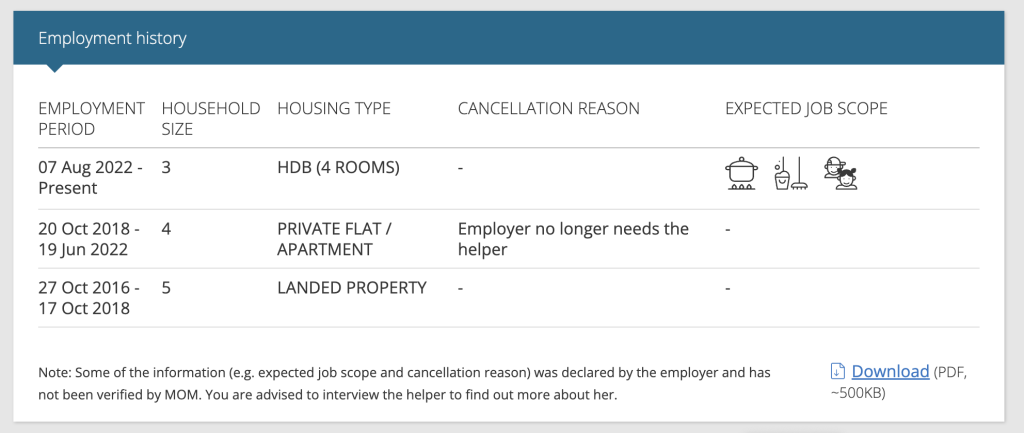The height and width of the screenshot is (433, 1024).
Task: Click the childcare job scope icon
Action: point(840,174)
